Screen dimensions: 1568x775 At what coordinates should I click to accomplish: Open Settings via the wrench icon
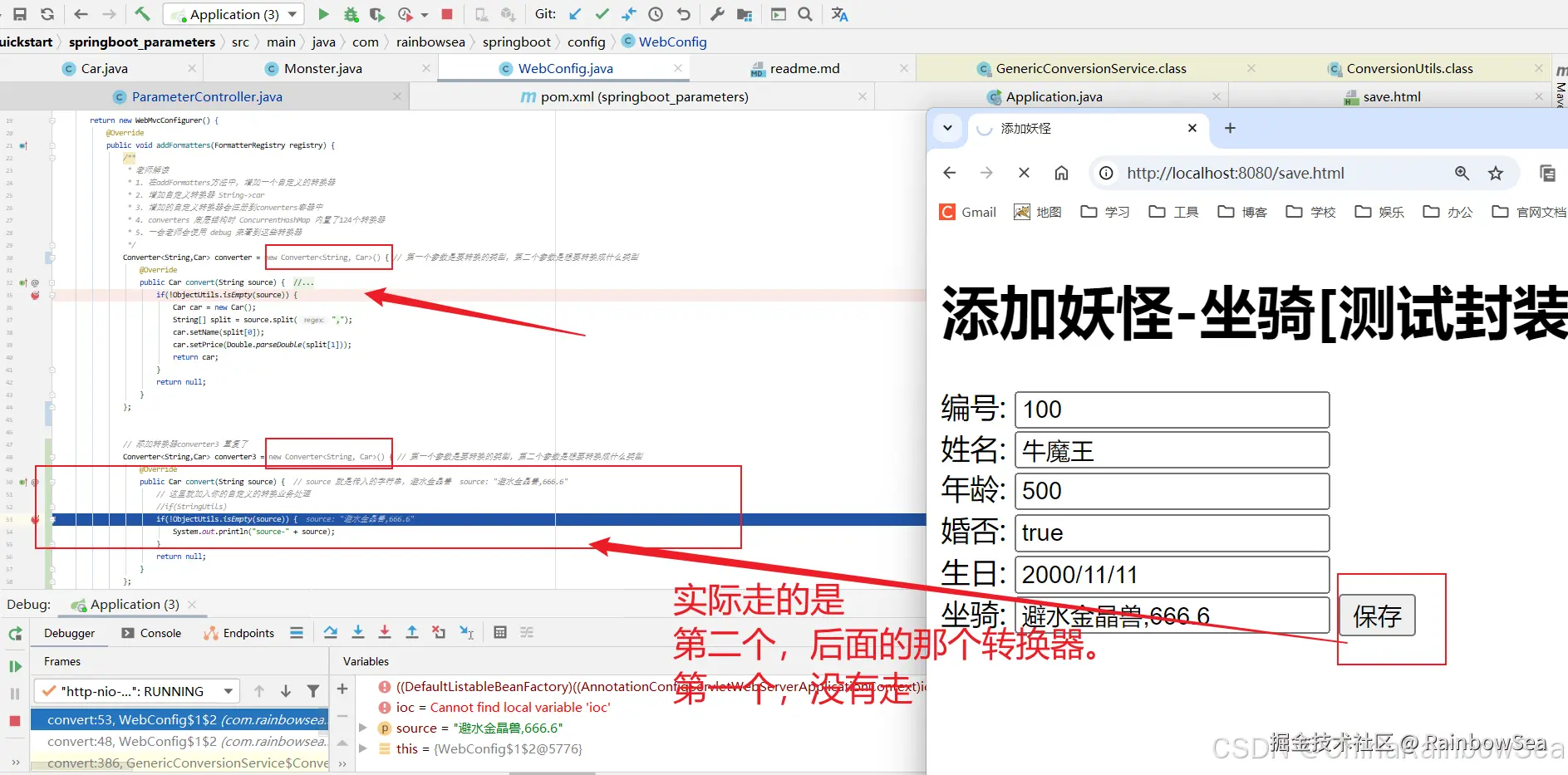(x=718, y=14)
